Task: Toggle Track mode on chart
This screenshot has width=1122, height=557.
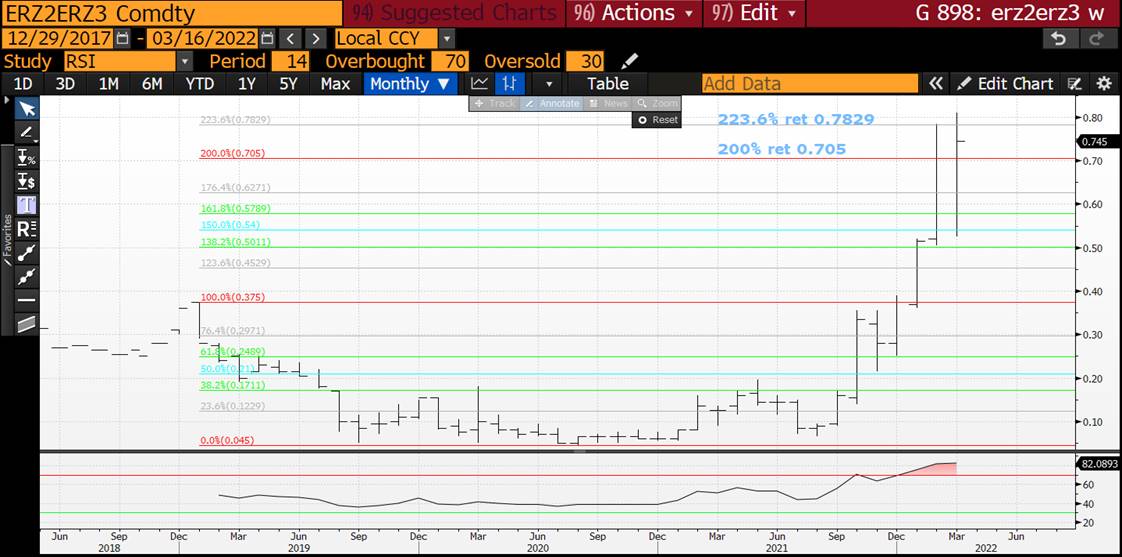Action: [x=494, y=103]
